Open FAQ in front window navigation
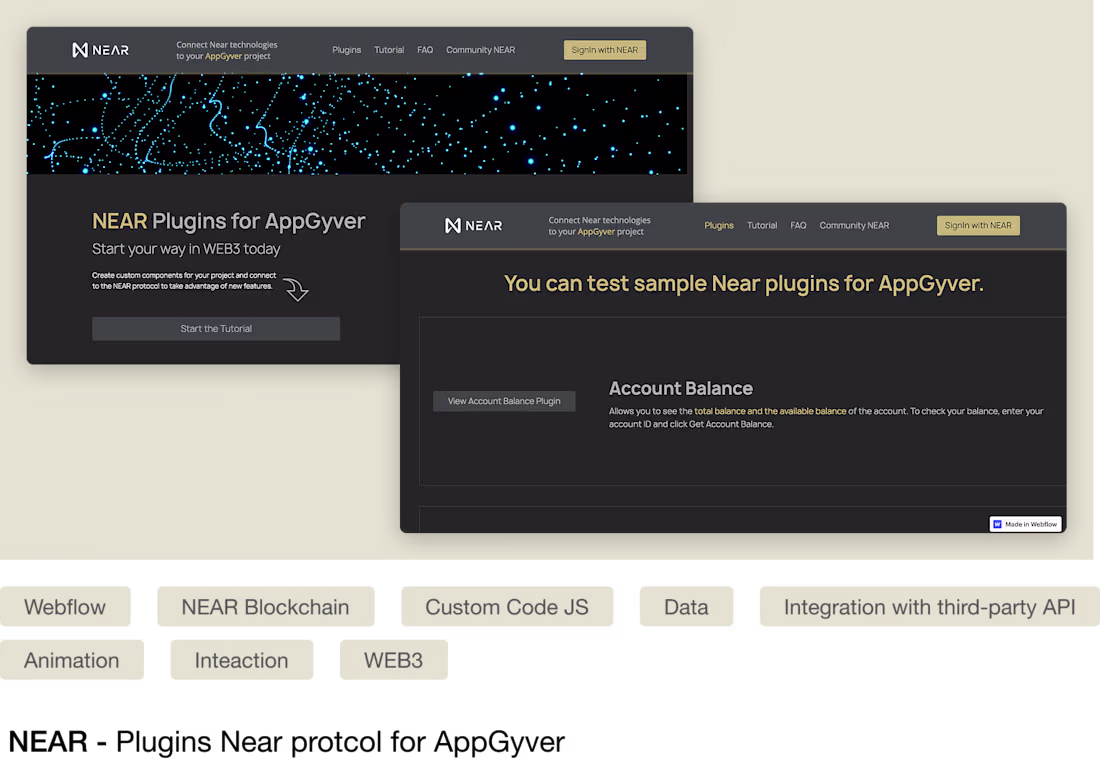Screen dimensions: 1100x761 pyautogui.click(x=798, y=225)
